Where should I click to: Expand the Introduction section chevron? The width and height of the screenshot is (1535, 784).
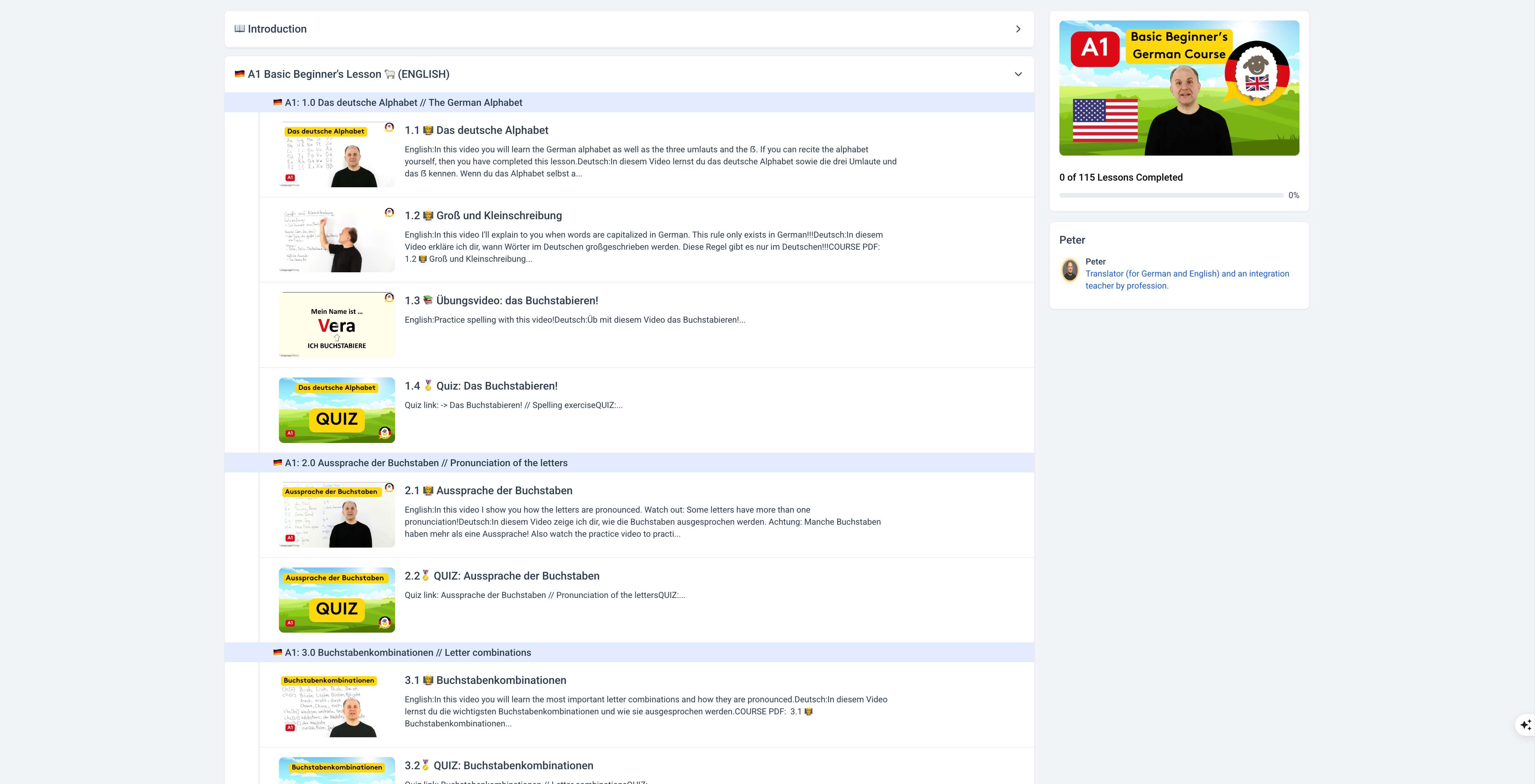1018,29
